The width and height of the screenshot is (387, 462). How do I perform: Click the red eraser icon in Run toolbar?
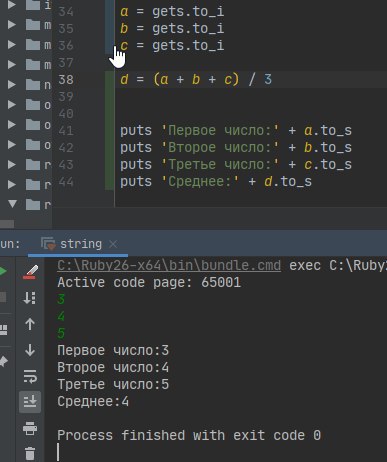30,272
